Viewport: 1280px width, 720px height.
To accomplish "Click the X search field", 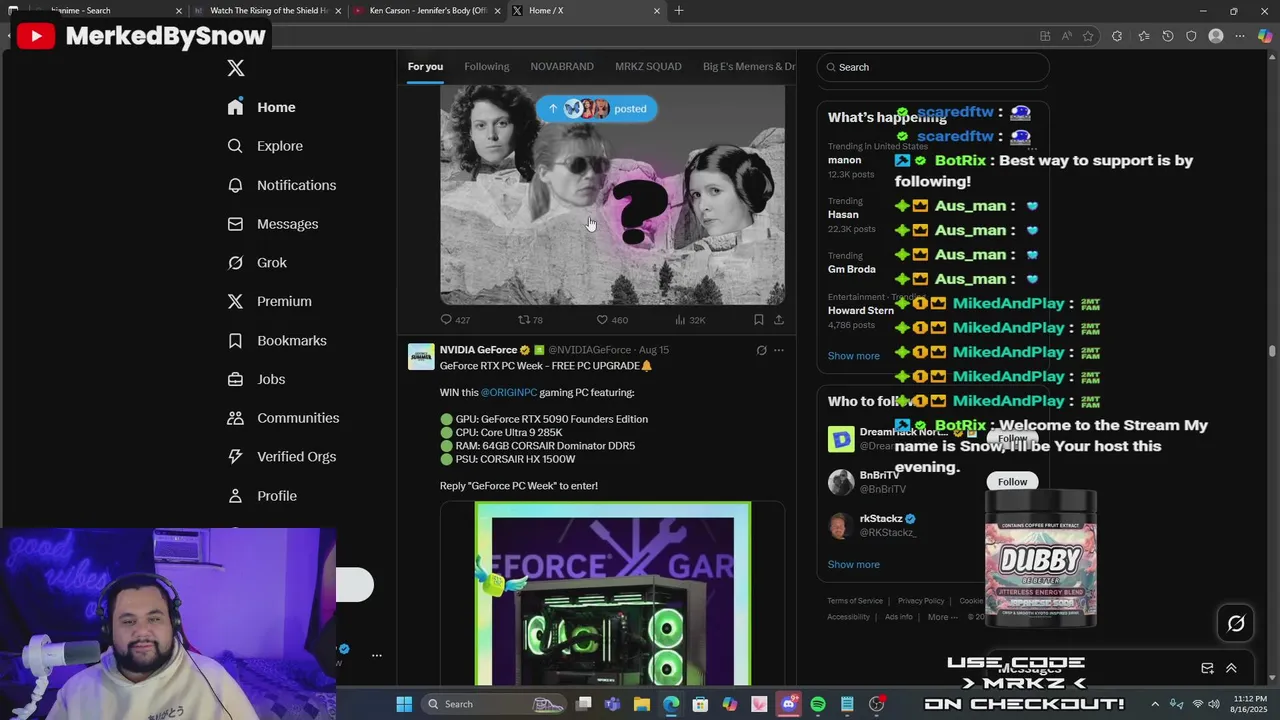I will pyautogui.click(x=933, y=67).
